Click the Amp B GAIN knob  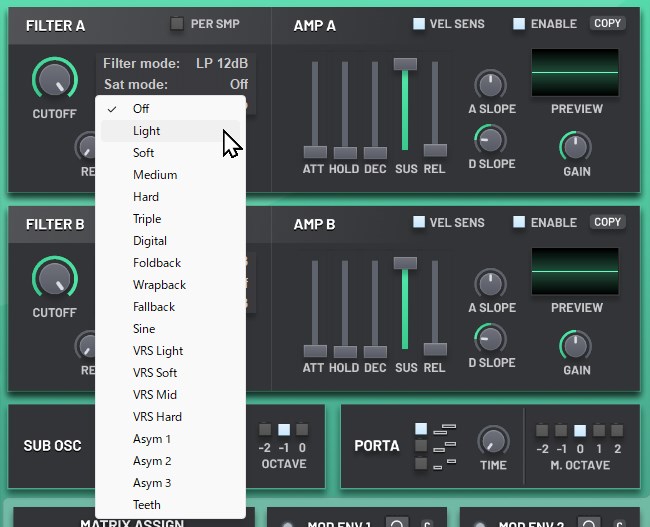[x=575, y=345]
